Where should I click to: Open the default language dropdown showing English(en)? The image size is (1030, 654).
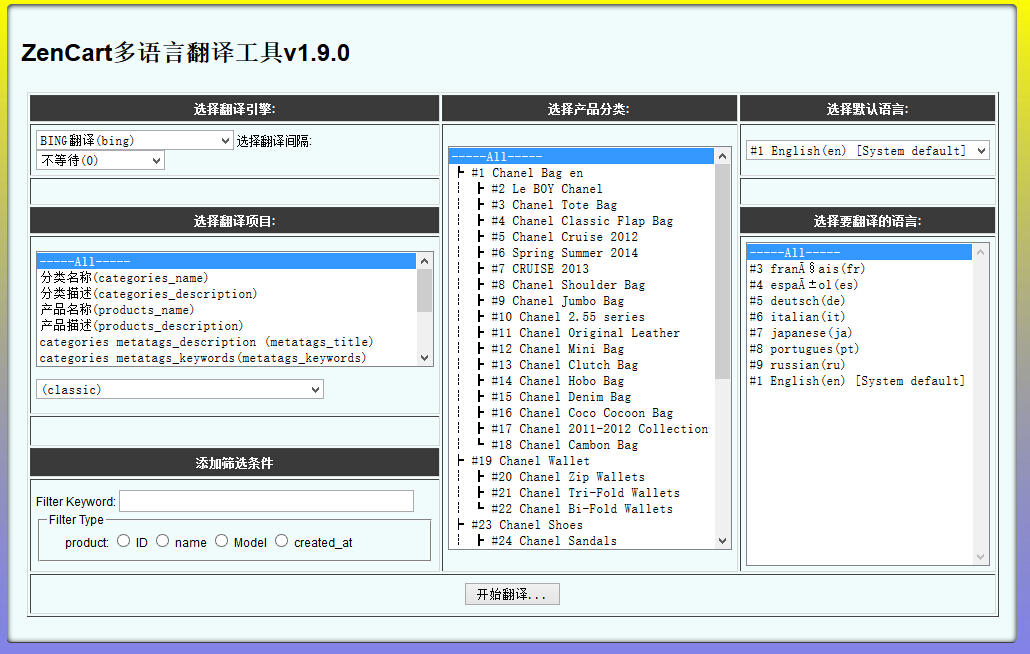click(x=867, y=151)
